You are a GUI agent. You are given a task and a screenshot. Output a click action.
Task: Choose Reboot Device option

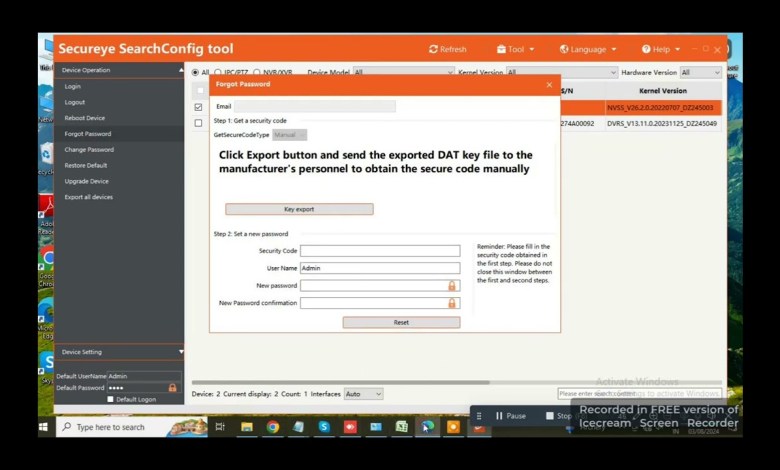tap(85, 118)
